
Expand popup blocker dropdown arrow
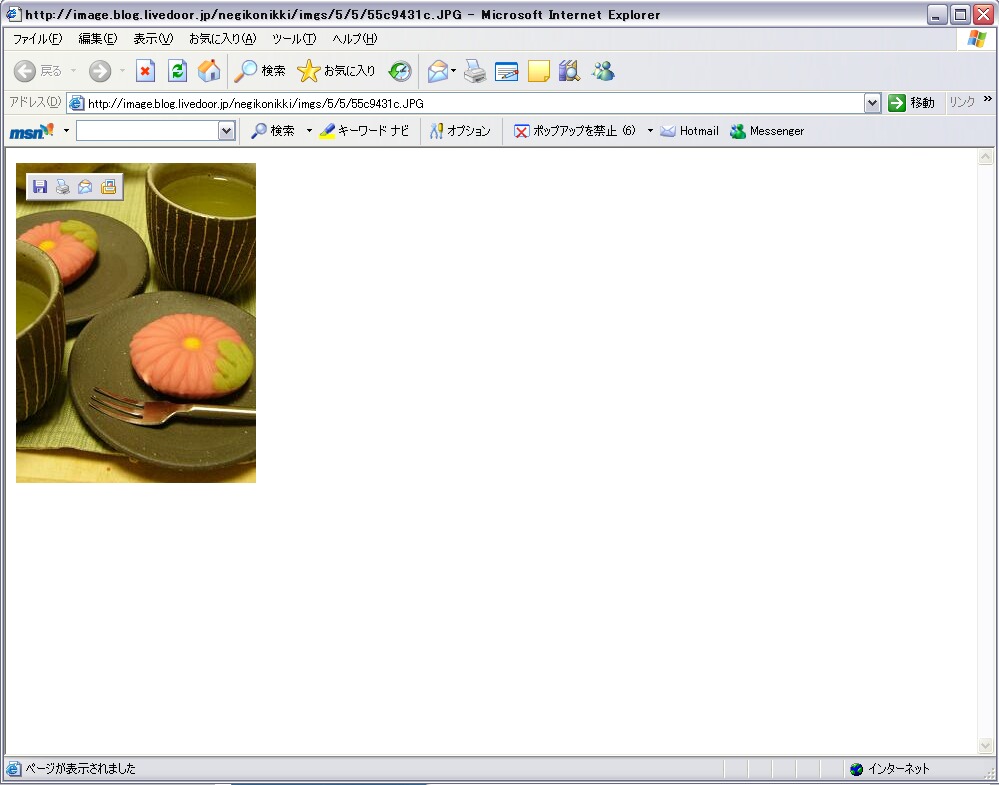650,131
